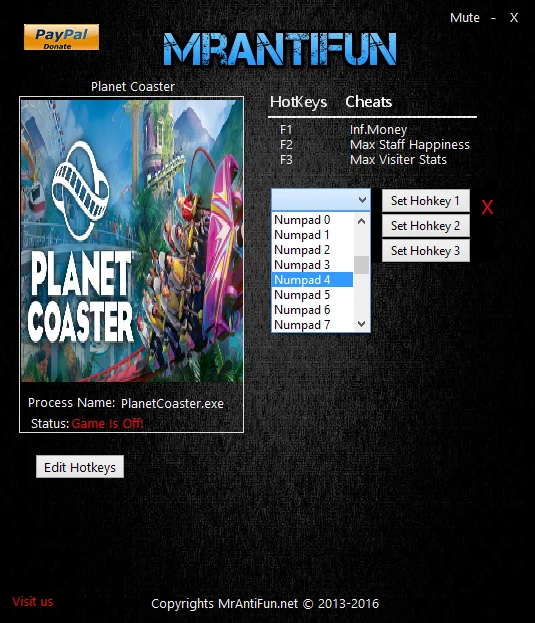The width and height of the screenshot is (535, 623).
Task: Select Numpad 6 from the list
Action: (313, 310)
